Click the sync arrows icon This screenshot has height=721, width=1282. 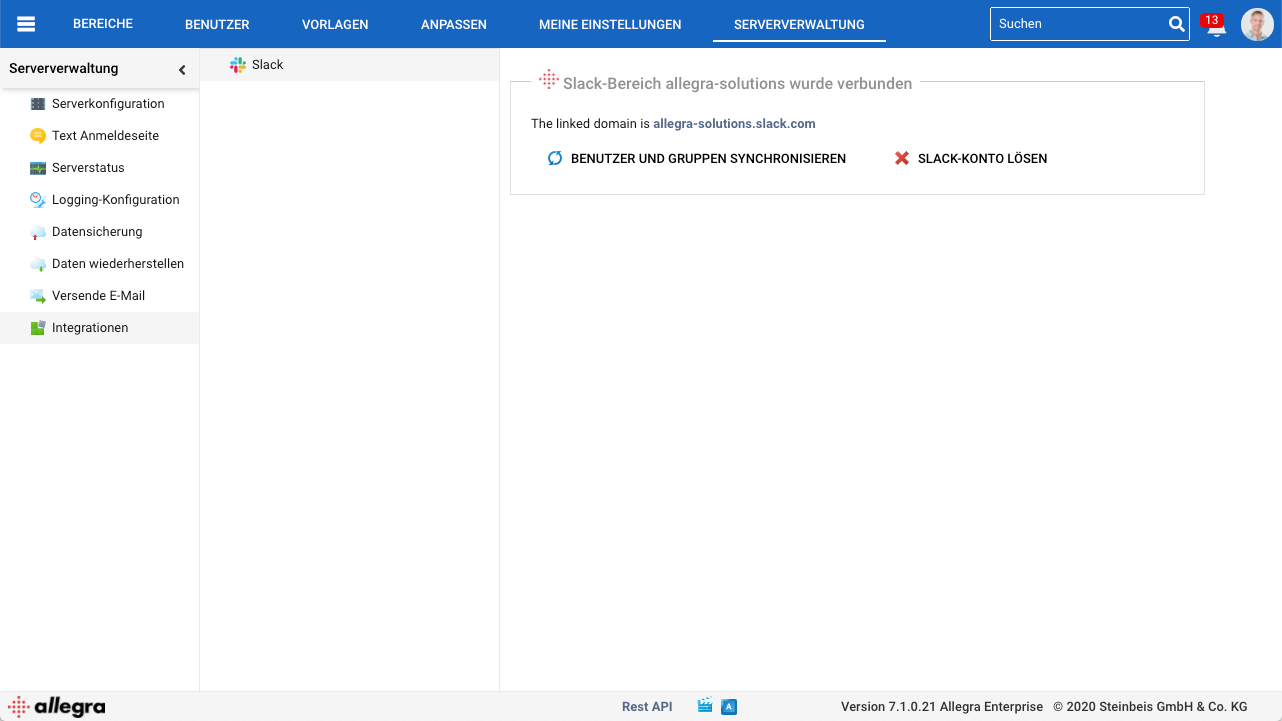[x=555, y=158]
